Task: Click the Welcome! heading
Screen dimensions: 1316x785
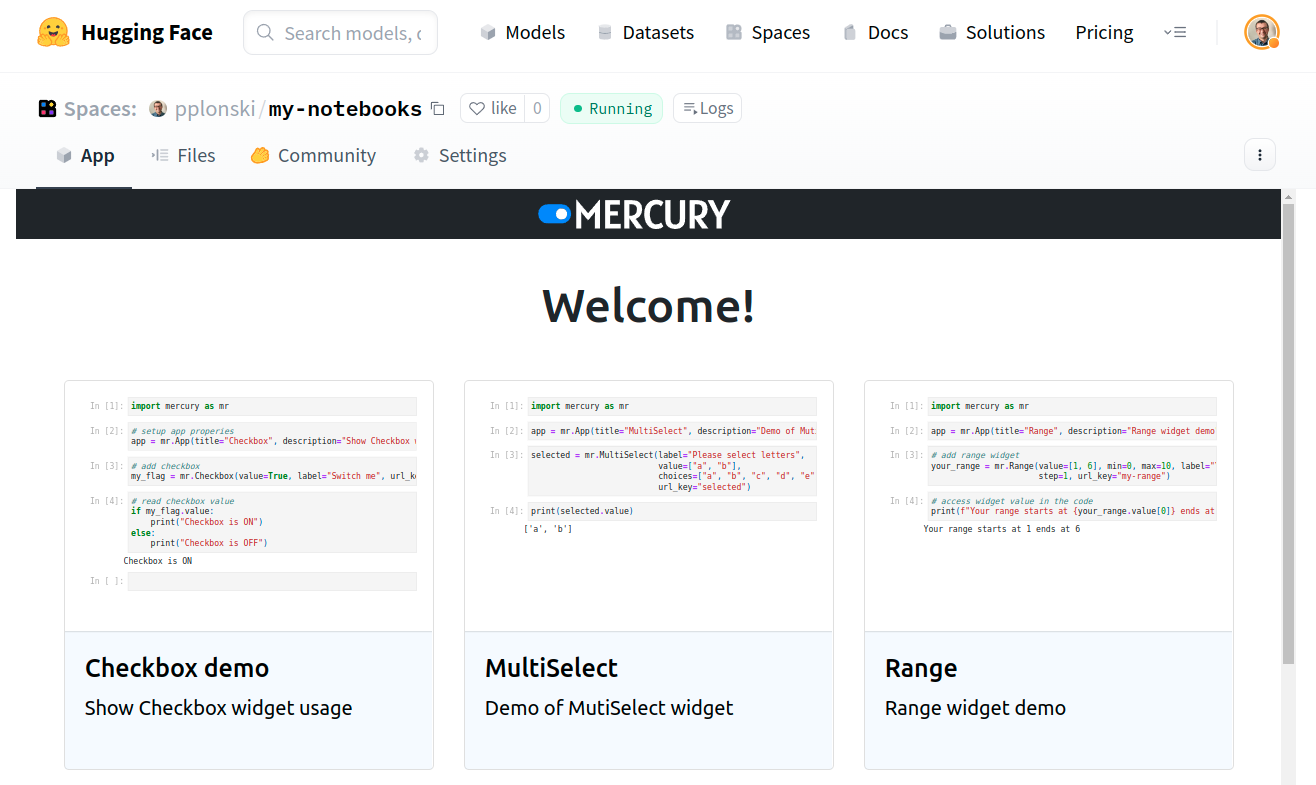Action: tap(649, 305)
